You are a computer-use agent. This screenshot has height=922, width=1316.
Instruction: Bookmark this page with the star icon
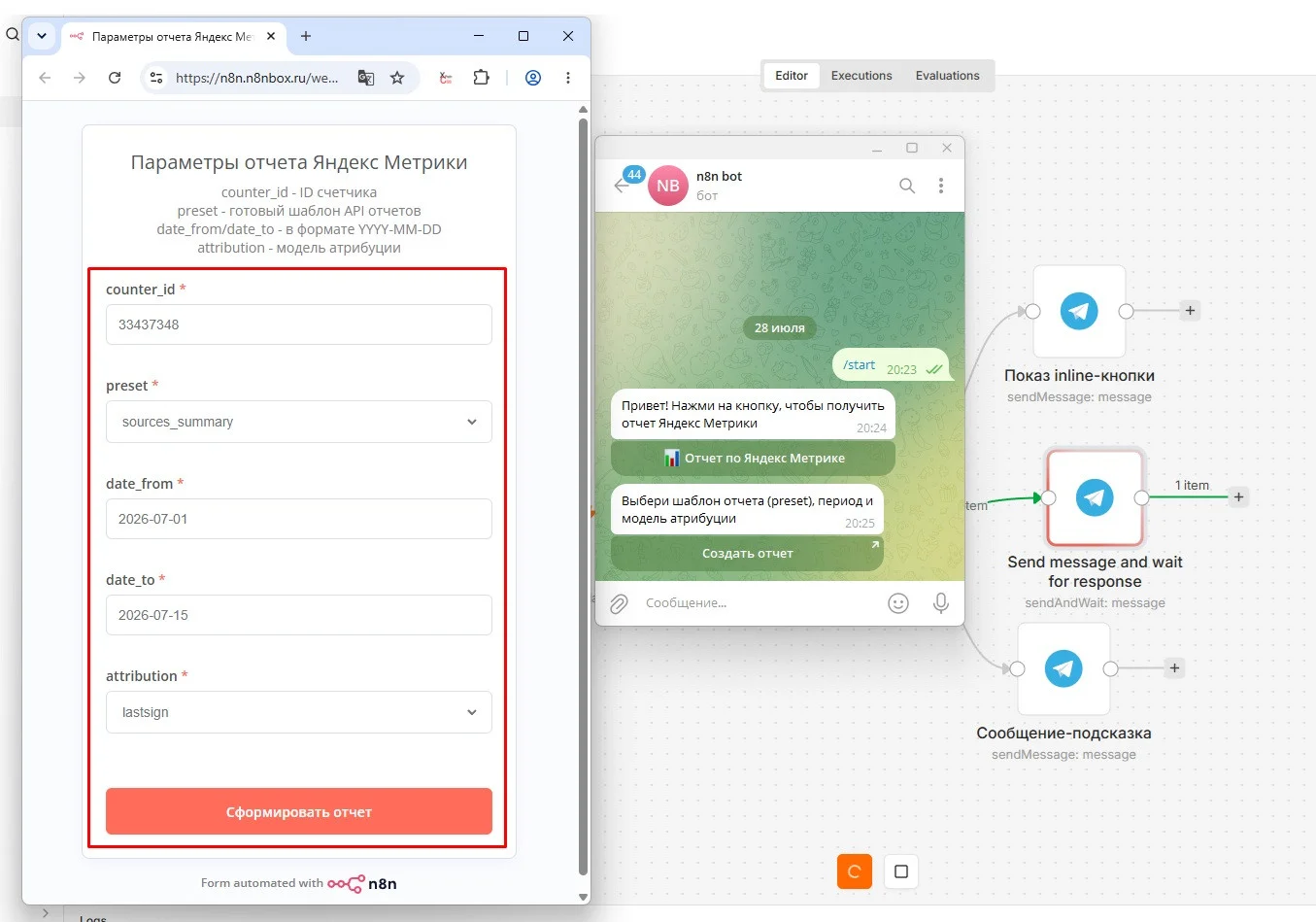click(x=397, y=78)
